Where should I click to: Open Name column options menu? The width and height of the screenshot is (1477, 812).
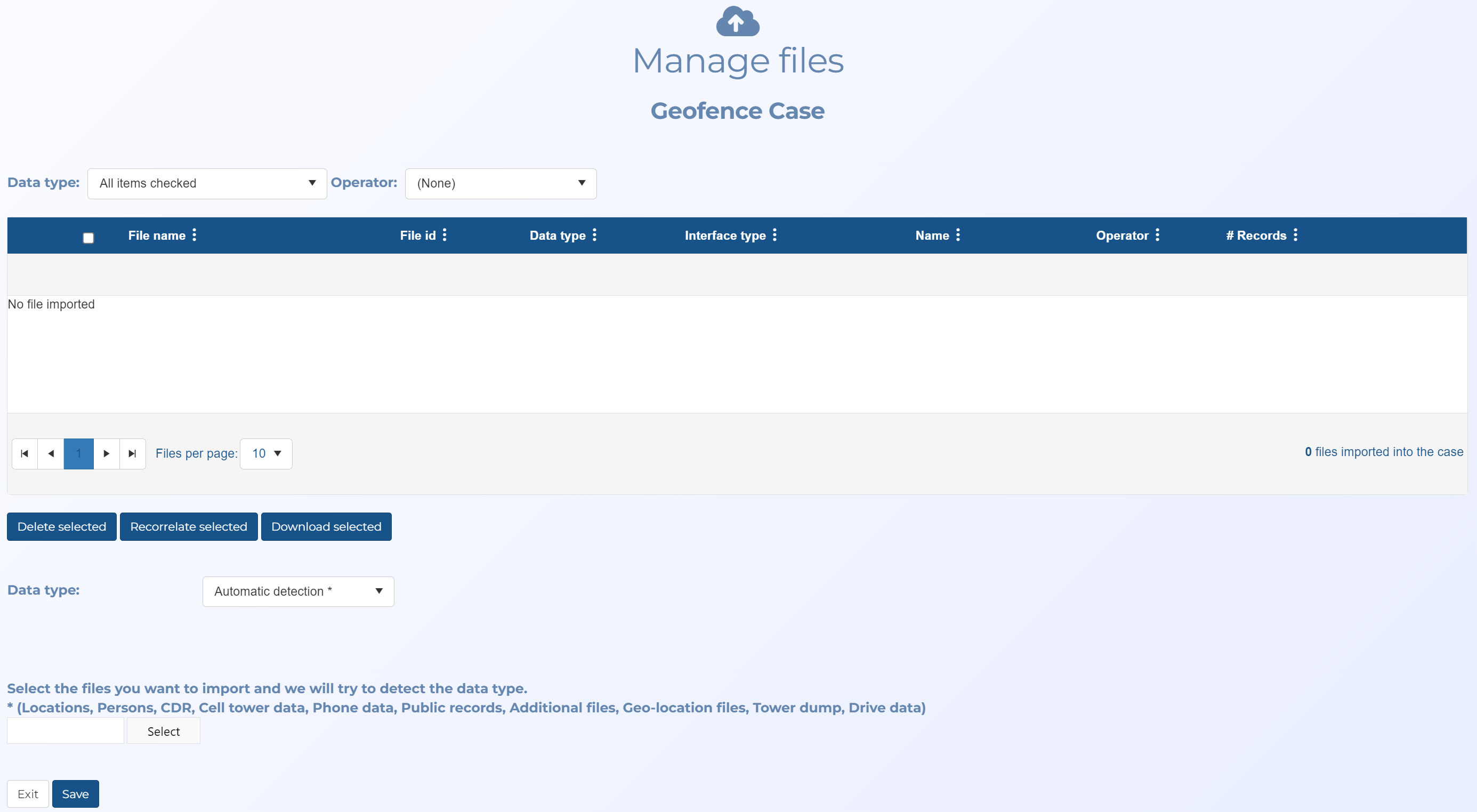pos(958,235)
